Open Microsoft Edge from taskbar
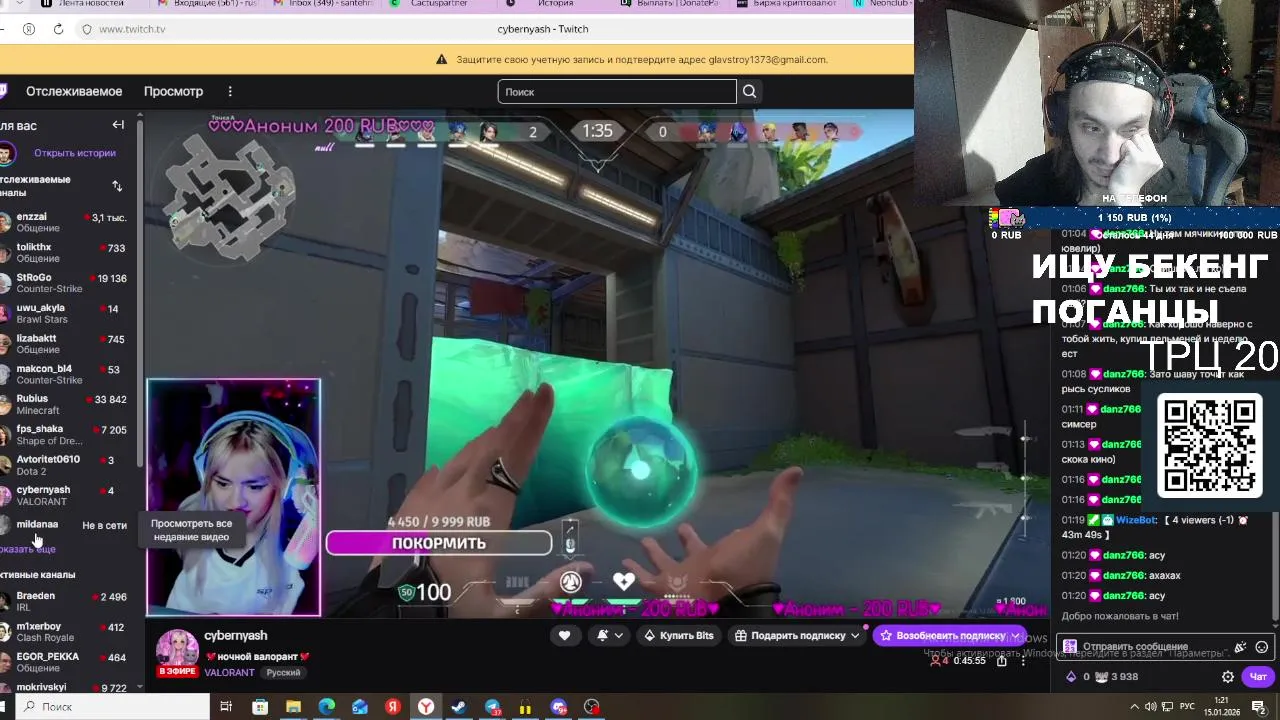Screen dimensions: 1280x720 (x=326, y=707)
